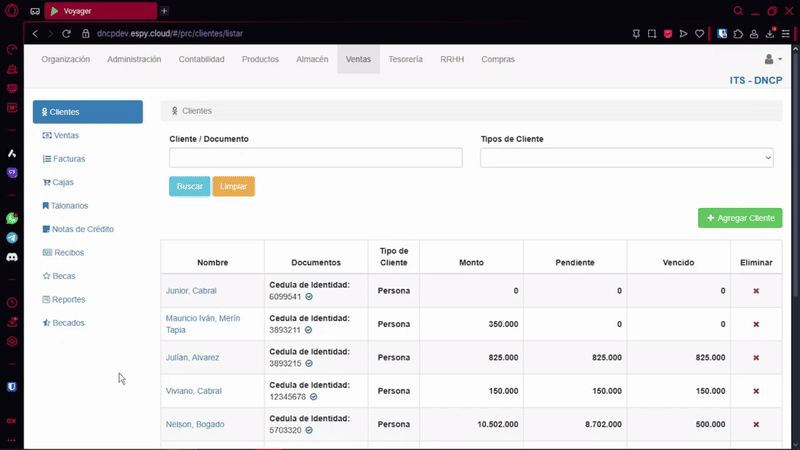This screenshot has width=800, height=450.
Task: Click the green Agregar Cliente button
Action: tap(740, 218)
